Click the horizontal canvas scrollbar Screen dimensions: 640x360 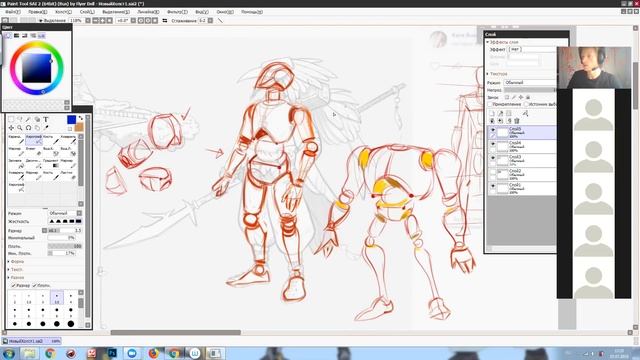coord(176,332)
